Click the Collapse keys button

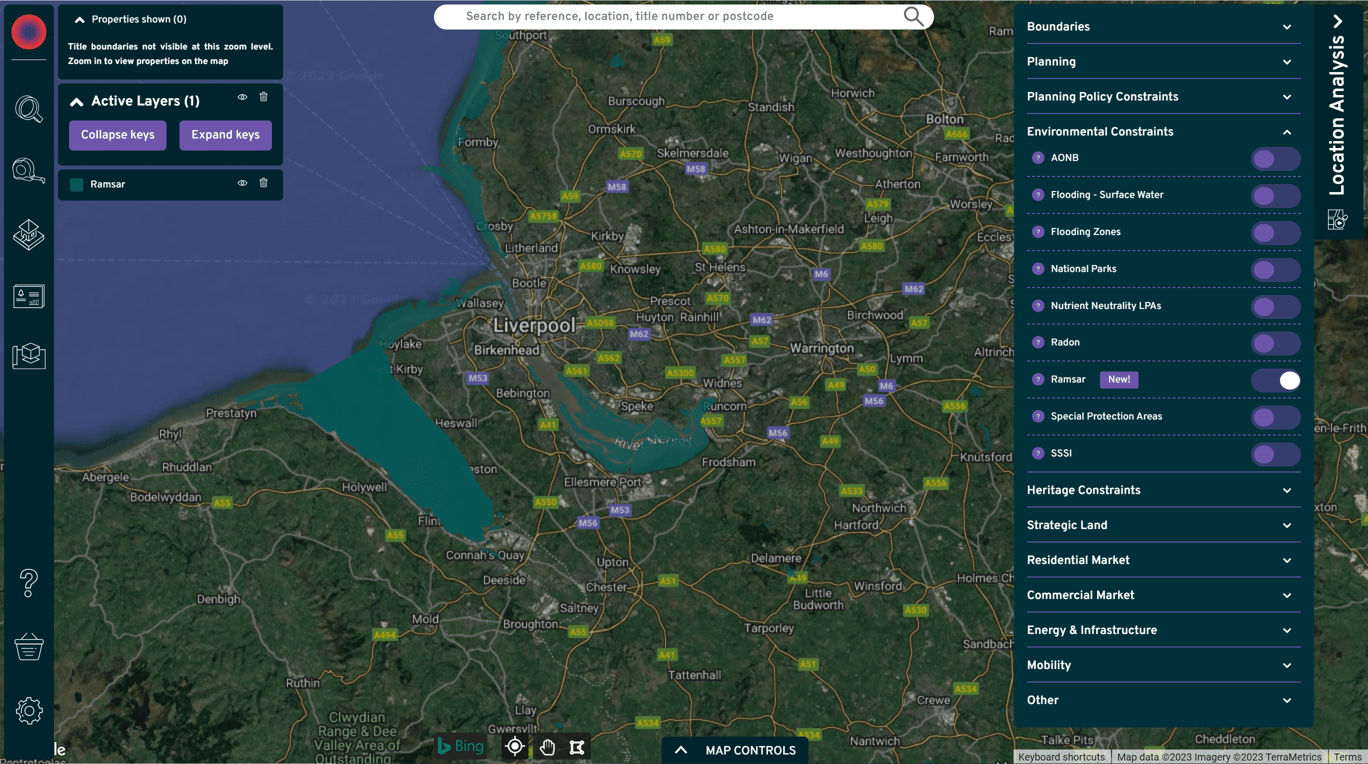tap(118, 135)
